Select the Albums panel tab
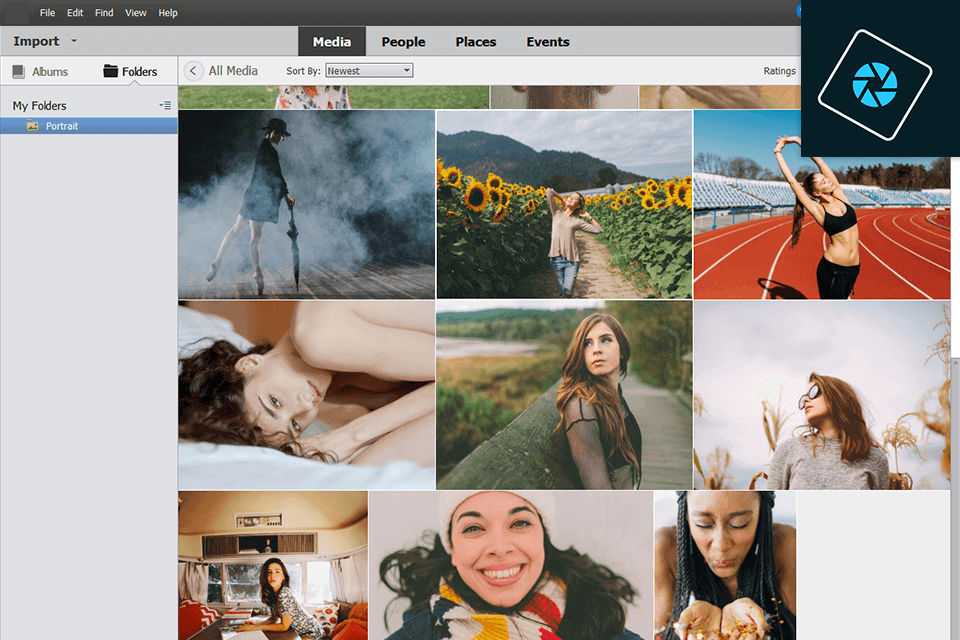This screenshot has height=640, width=960. (x=40, y=72)
